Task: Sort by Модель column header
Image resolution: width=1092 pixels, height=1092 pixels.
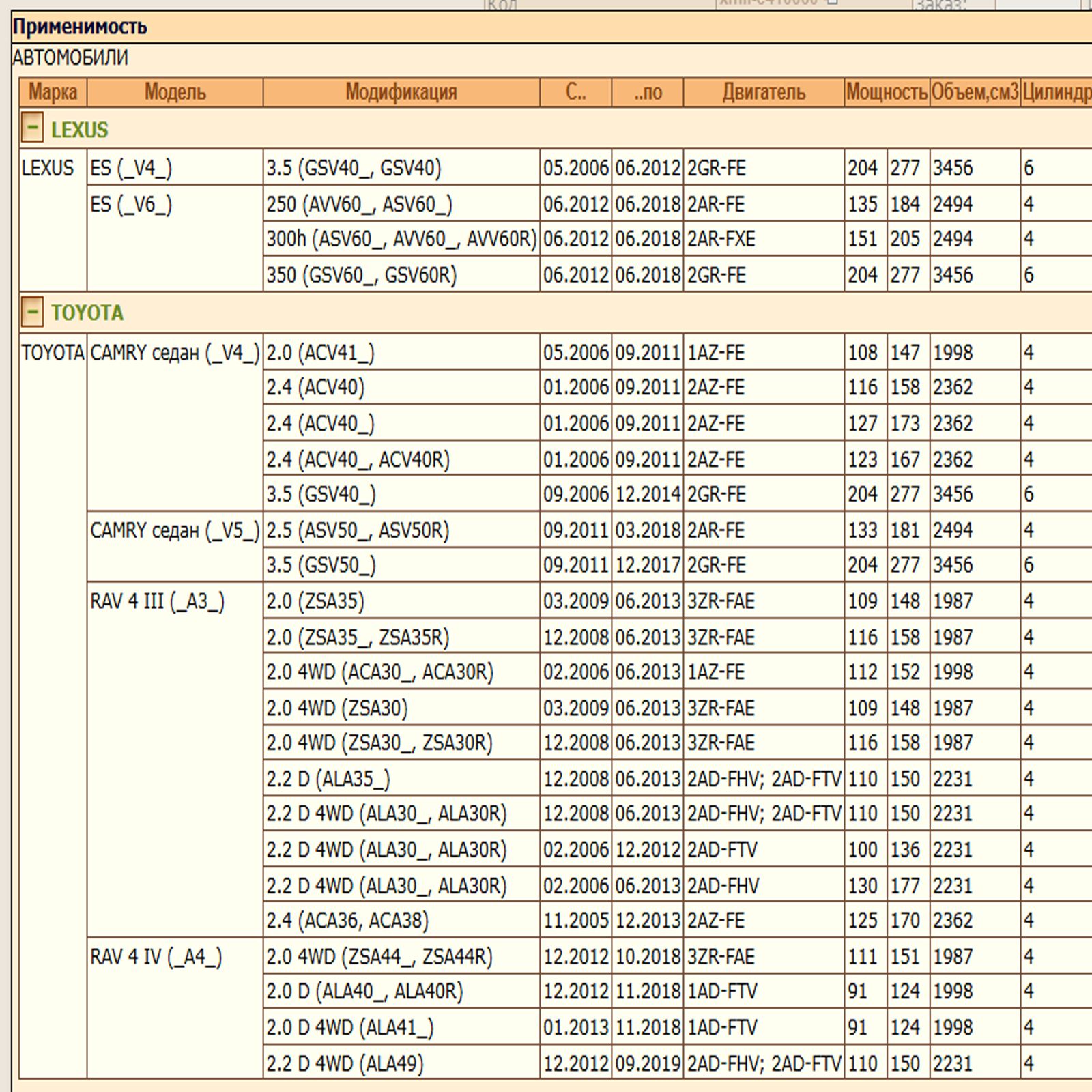Action: [x=175, y=92]
